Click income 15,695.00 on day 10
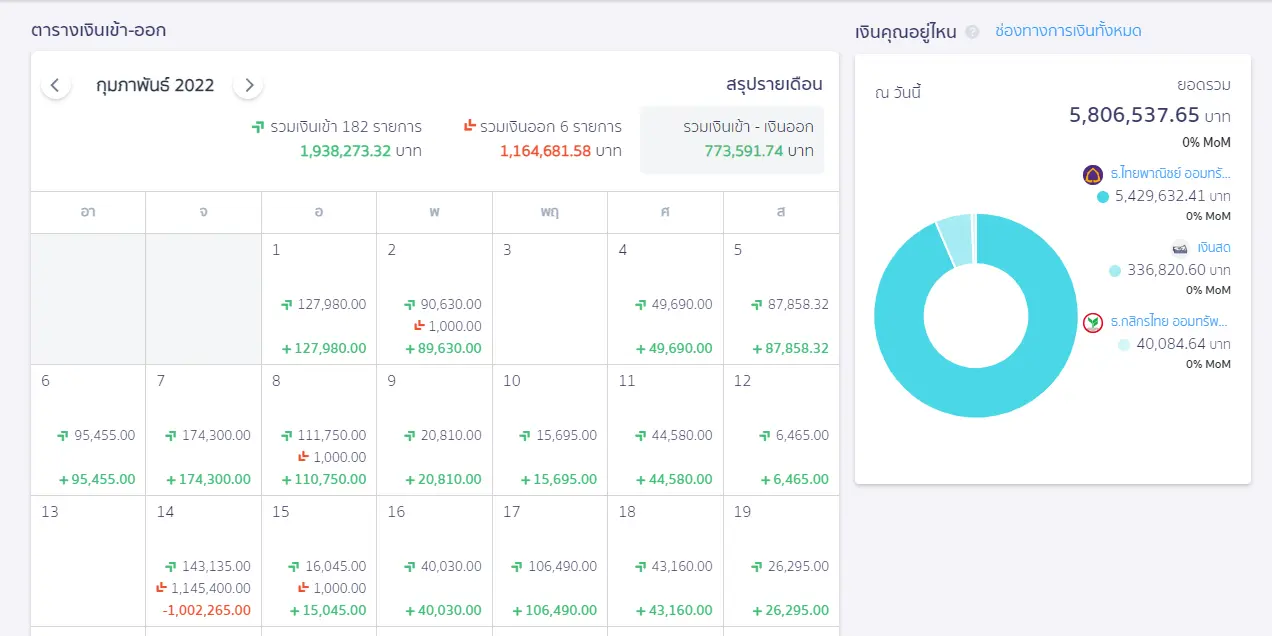The image size is (1272, 636). click(566, 435)
